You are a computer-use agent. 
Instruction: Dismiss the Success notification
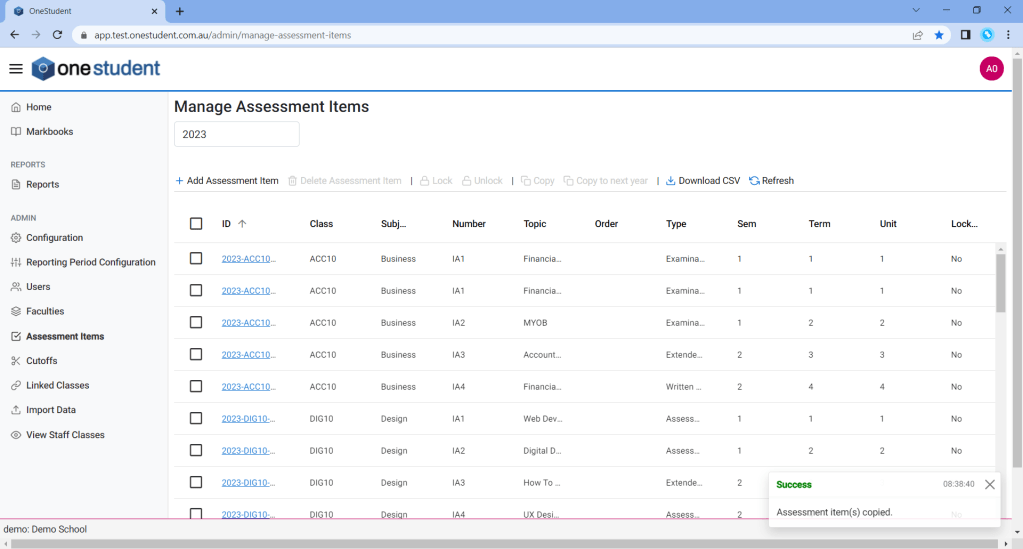tap(989, 485)
